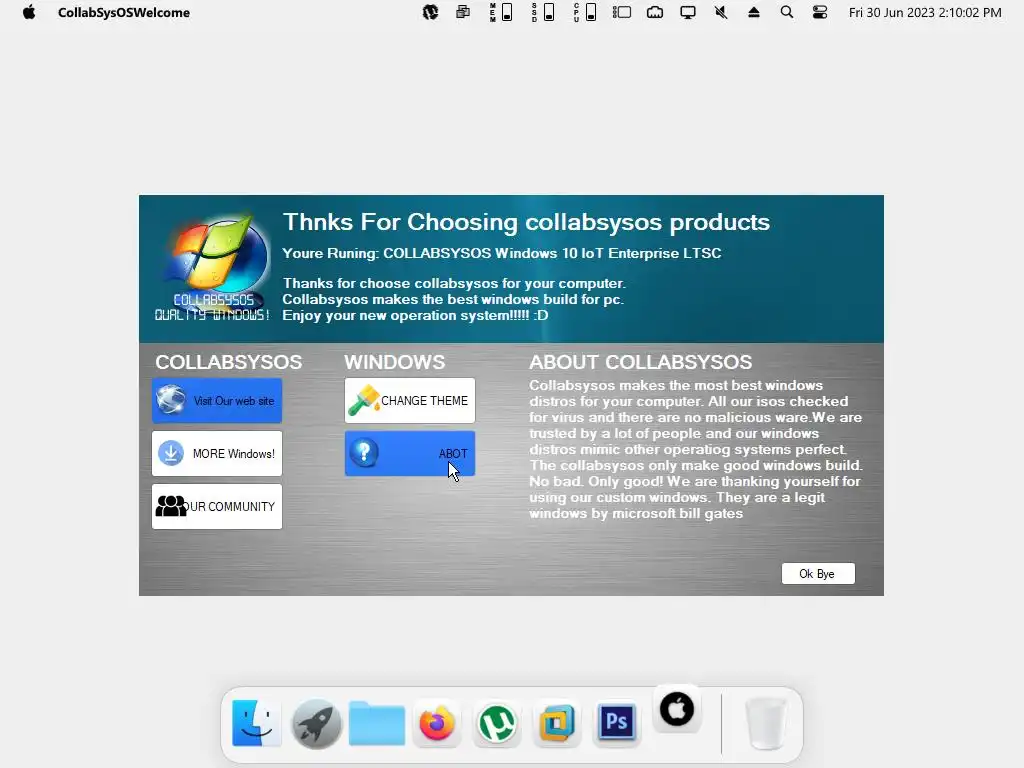
Task: Click the display monitor icon in menu bar
Action: click(688, 12)
